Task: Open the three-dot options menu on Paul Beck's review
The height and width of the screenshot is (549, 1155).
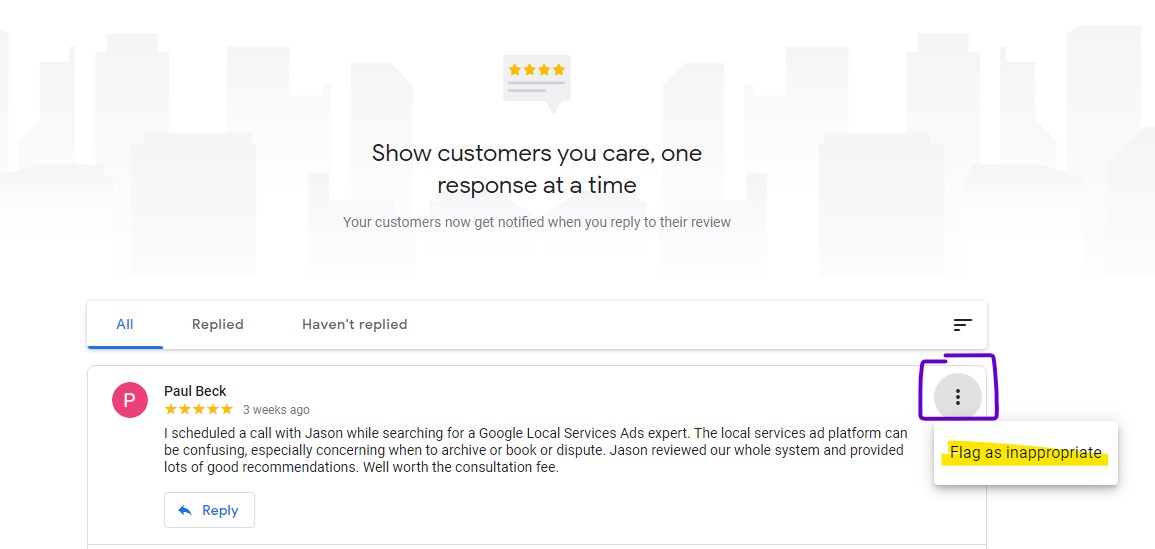Action: click(958, 398)
